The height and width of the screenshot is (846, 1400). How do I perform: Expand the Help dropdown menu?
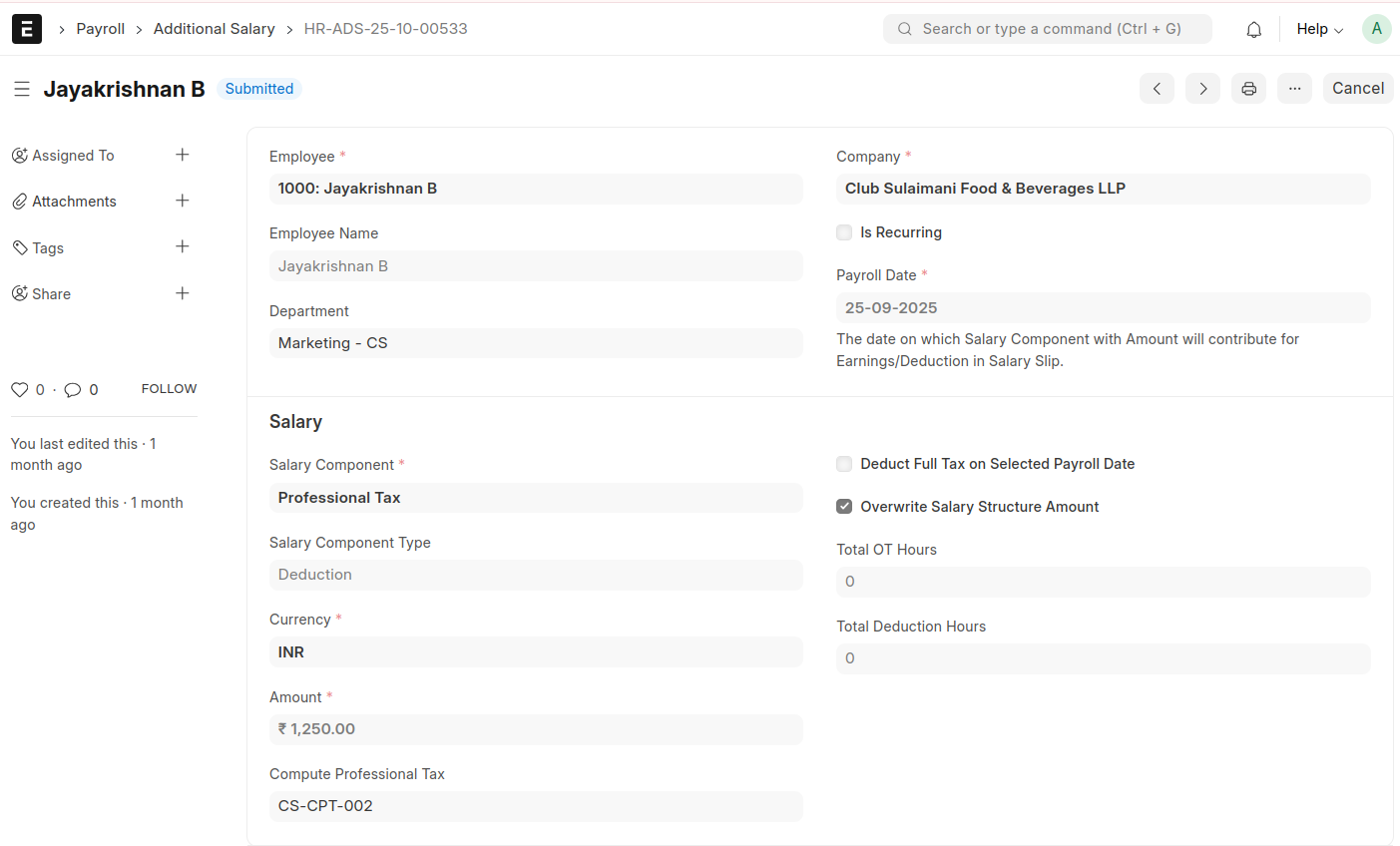tap(1319, 29)
